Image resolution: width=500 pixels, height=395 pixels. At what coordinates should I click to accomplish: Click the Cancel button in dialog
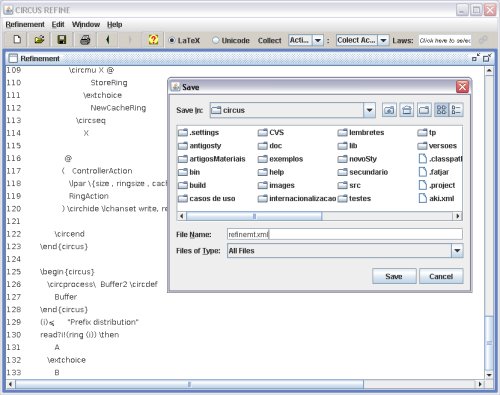[x=441, y=276]
